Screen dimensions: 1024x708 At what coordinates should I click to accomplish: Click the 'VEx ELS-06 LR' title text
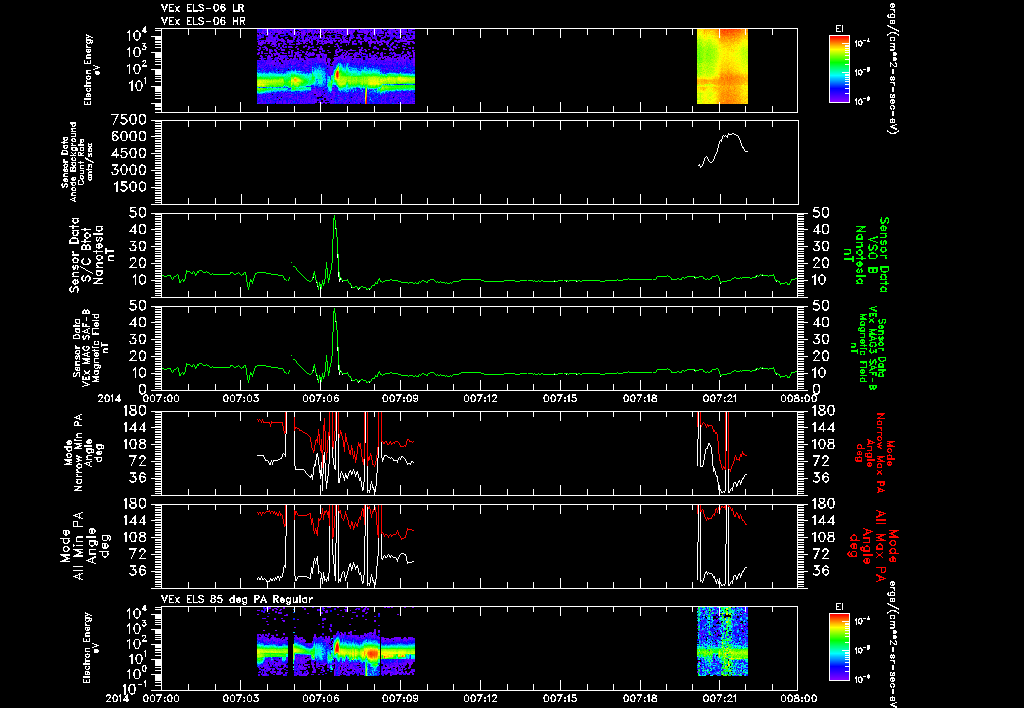point(202,8)
